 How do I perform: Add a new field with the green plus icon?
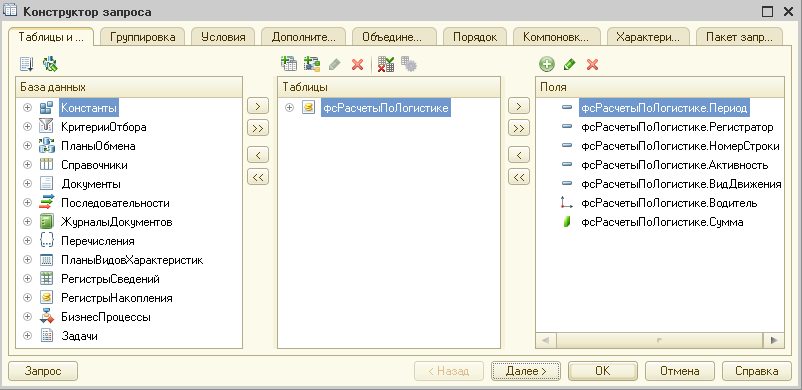tap(547, 64)
